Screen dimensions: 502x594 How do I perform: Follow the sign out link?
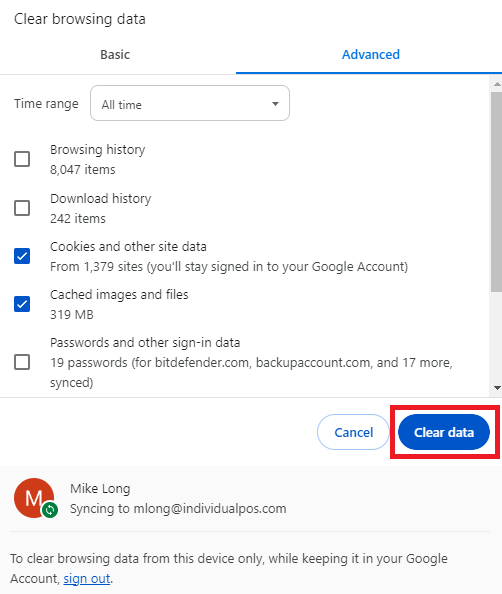(x=87, y=578)
